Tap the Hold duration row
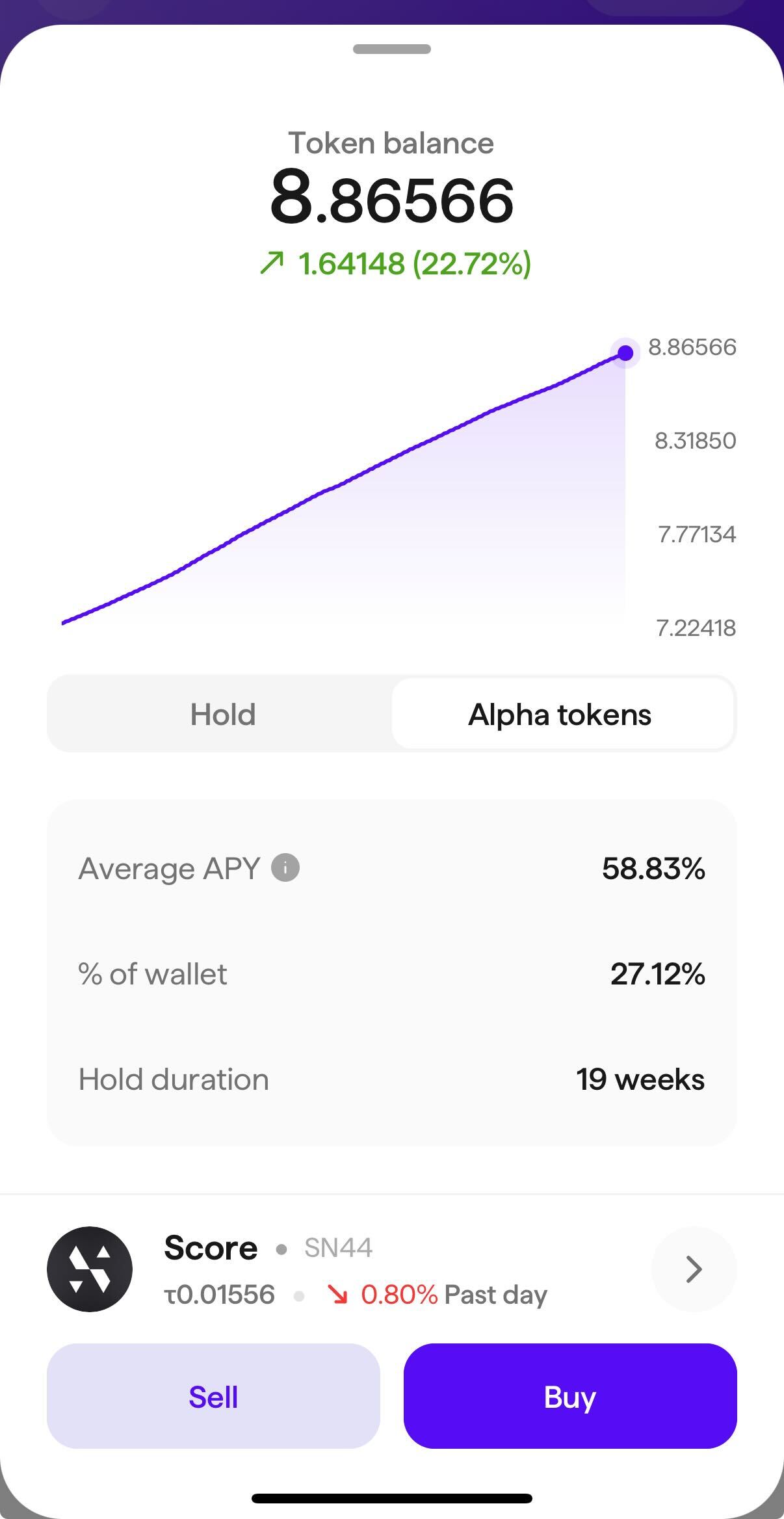Image resolution: width=784 pixels, height=1519 pixels. pyautogui.click(x=391, y=1079)
